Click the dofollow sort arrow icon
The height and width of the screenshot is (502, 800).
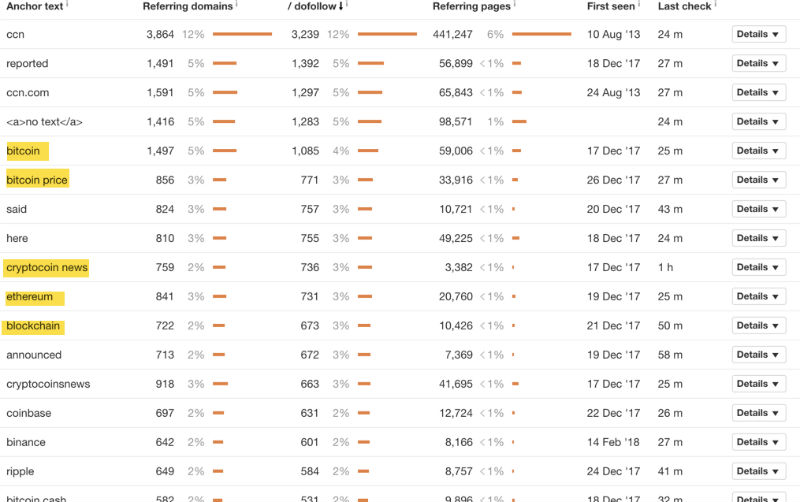click(x=341, y=6)
